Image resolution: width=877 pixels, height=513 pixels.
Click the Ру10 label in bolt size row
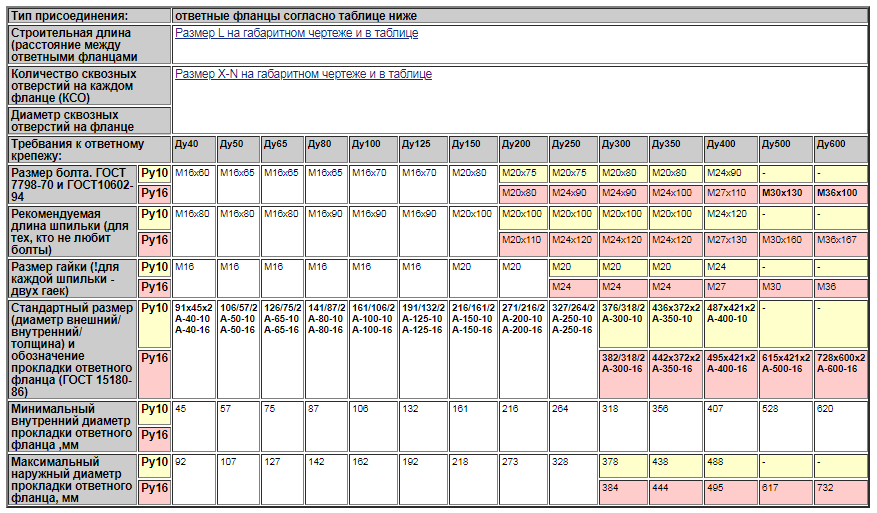(155, 174)
